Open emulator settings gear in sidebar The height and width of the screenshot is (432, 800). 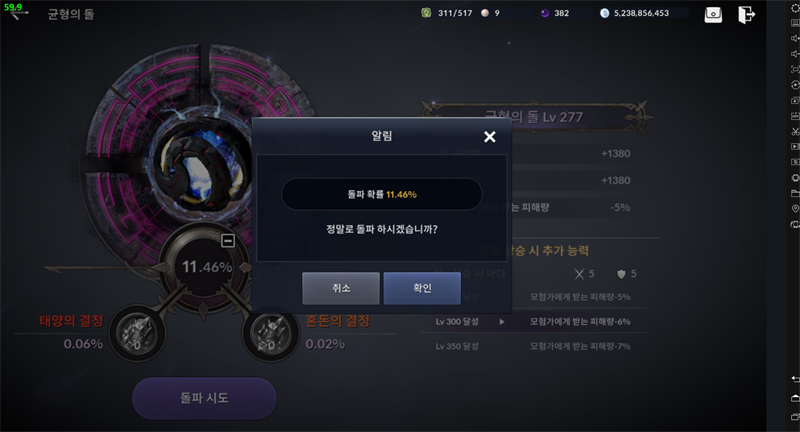pos(795,8)
